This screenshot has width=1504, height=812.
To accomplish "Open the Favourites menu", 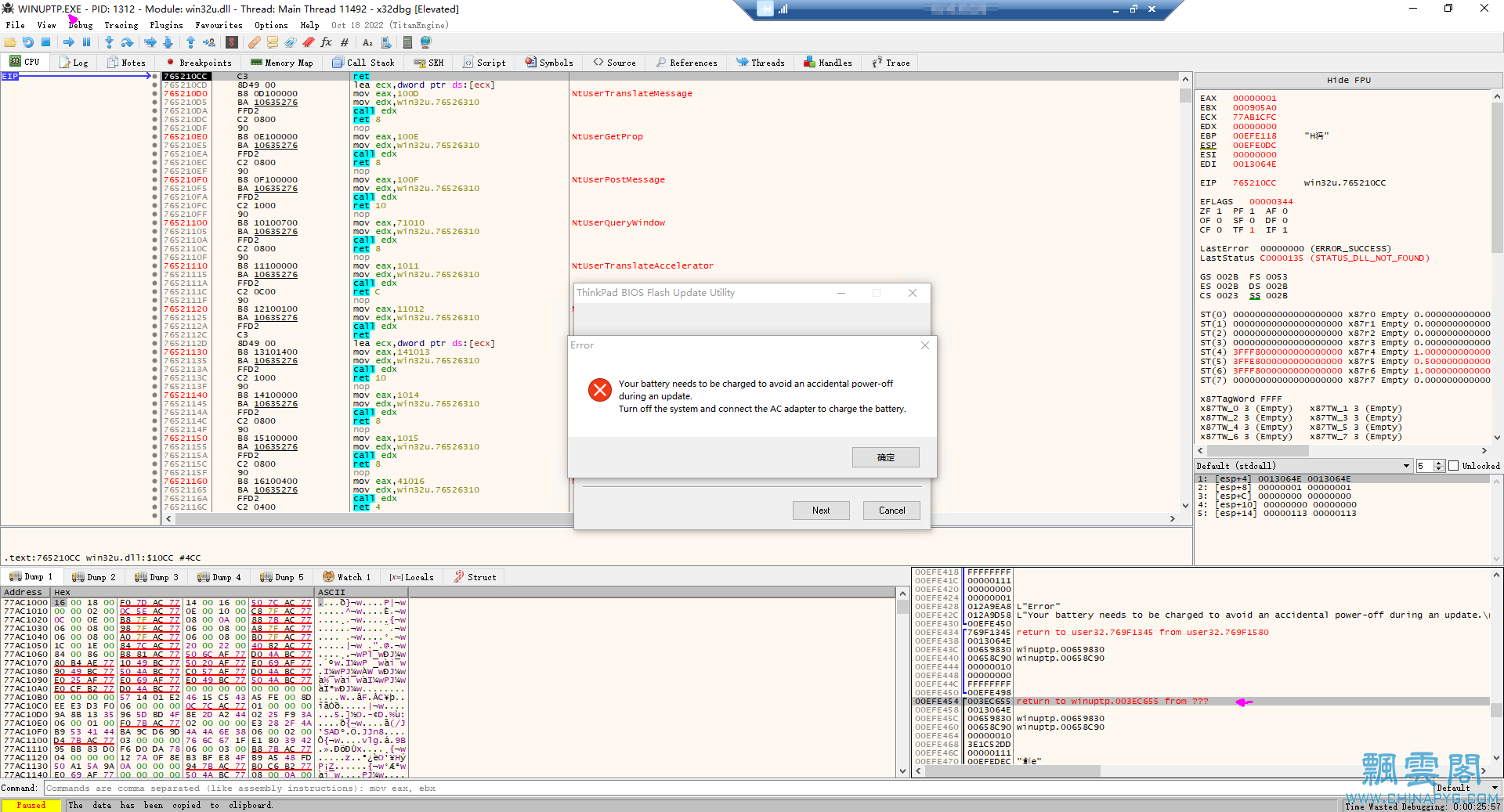I will [x=219, y=25].
